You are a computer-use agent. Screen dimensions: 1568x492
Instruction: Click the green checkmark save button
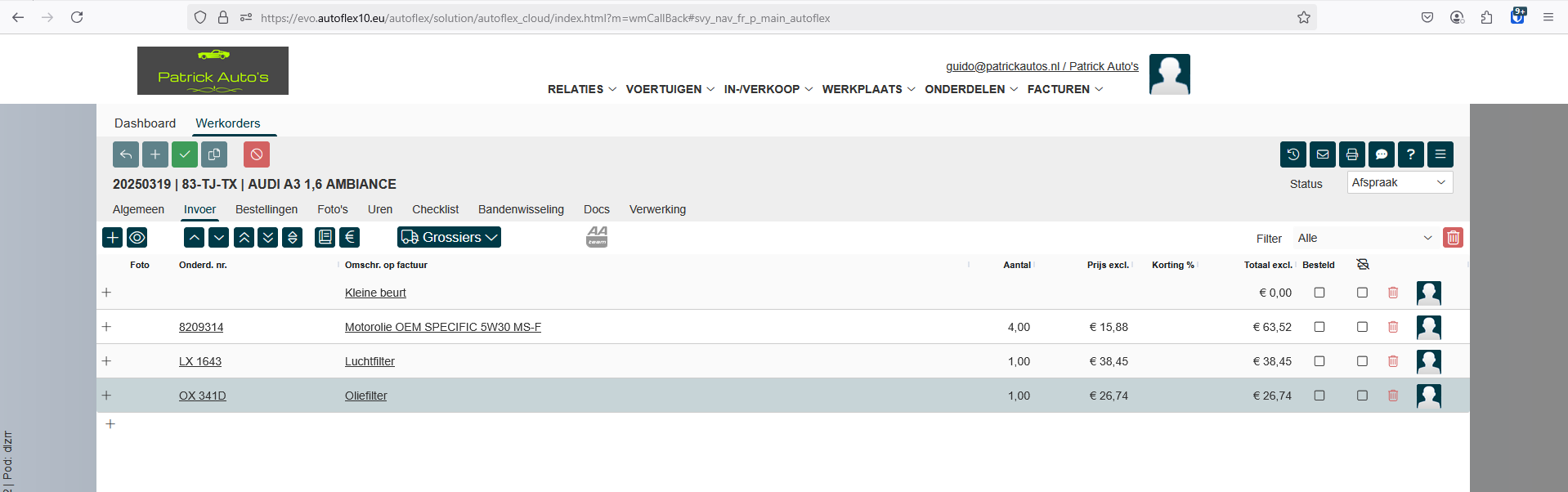point(185,154)
